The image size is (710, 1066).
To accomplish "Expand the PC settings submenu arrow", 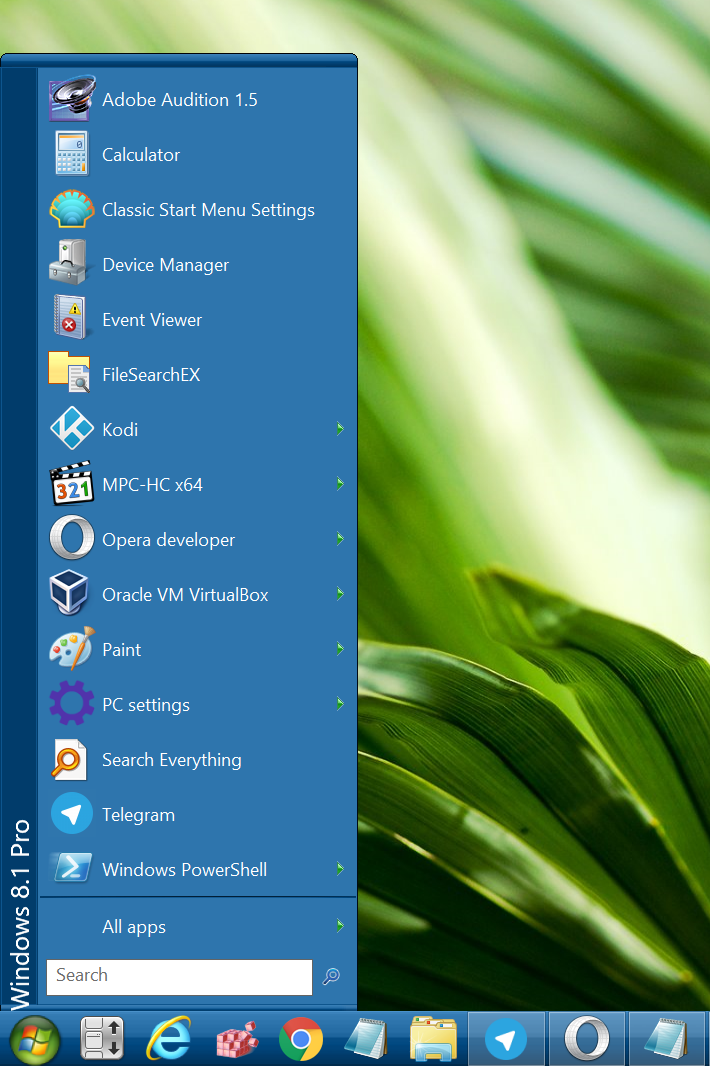I will tap(340, 704).
